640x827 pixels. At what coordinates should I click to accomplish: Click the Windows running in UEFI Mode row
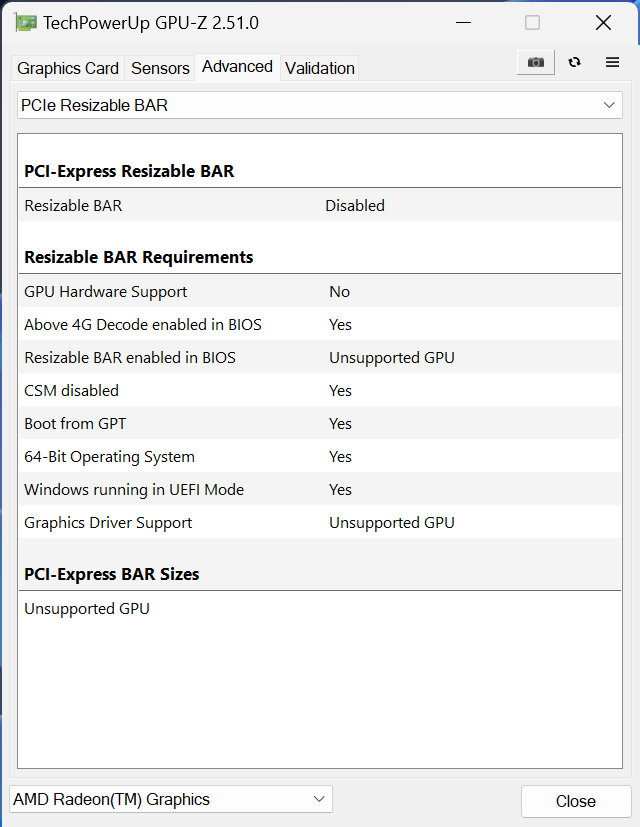pos(320,489)
